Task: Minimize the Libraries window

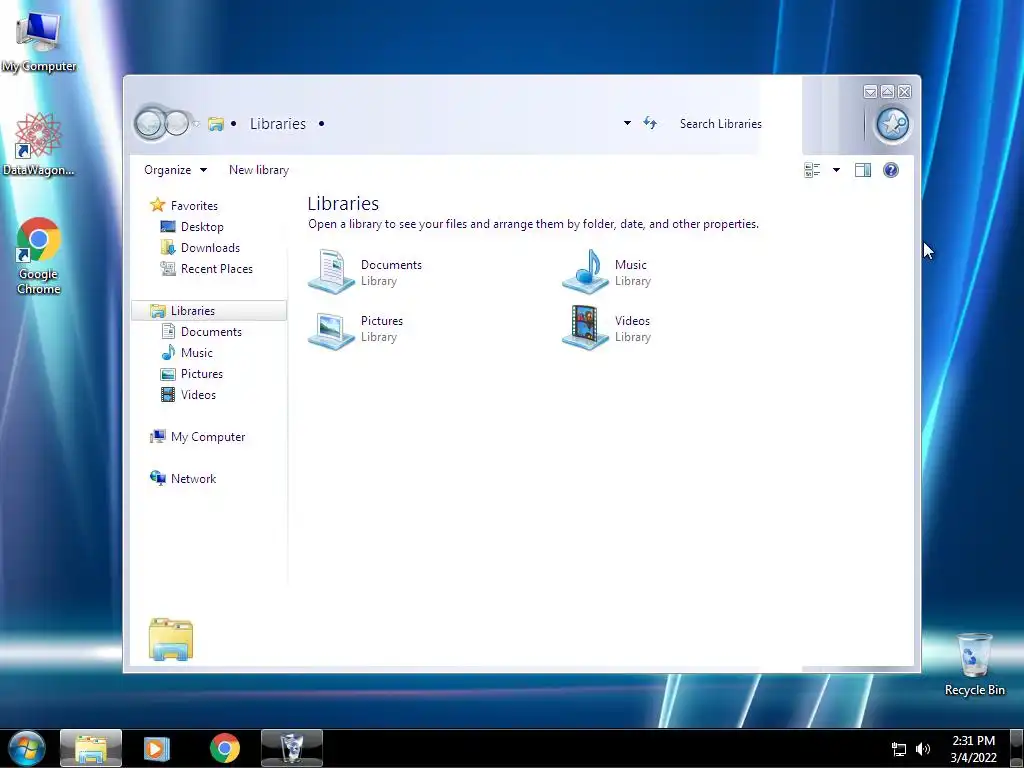Action: point(870,92)
